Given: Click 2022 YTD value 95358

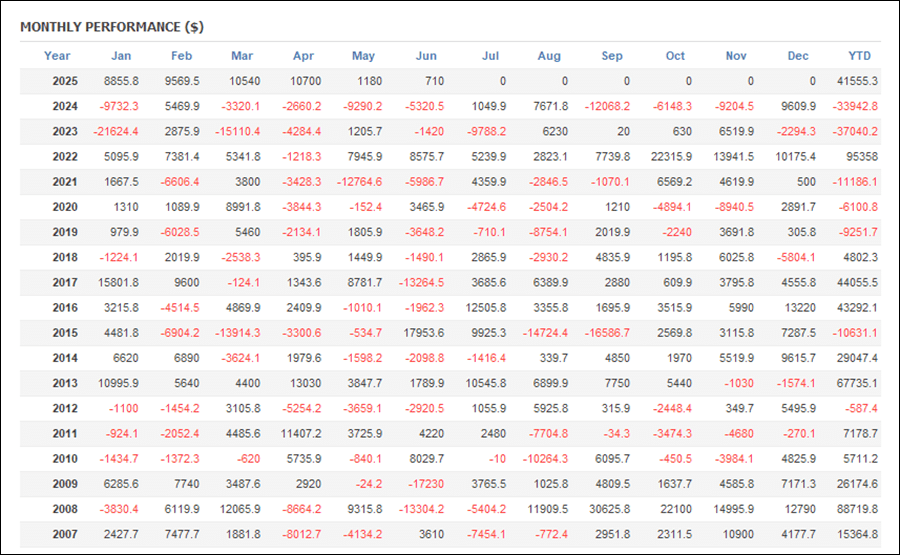Looking at the screenshot, I should click(x=862, y=157).
